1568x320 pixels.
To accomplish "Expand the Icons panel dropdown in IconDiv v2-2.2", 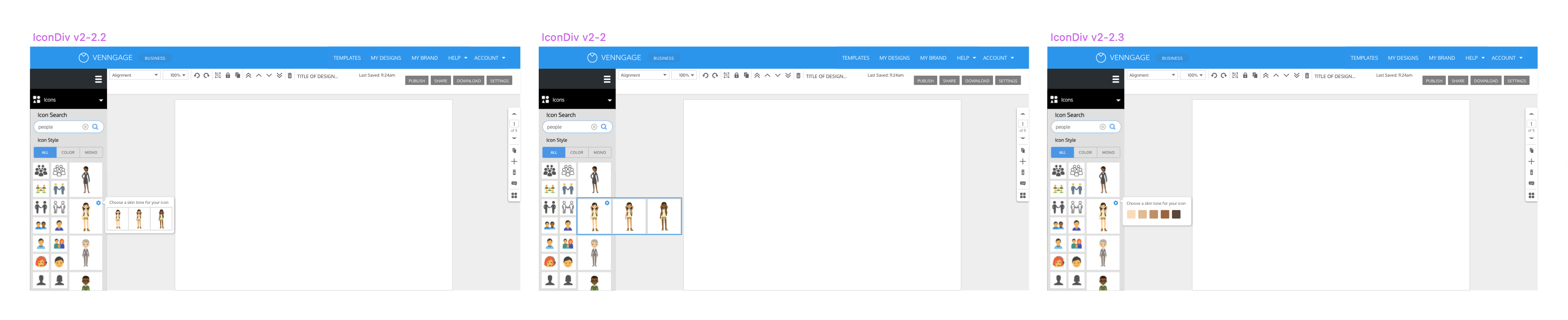I will point(101,100).
